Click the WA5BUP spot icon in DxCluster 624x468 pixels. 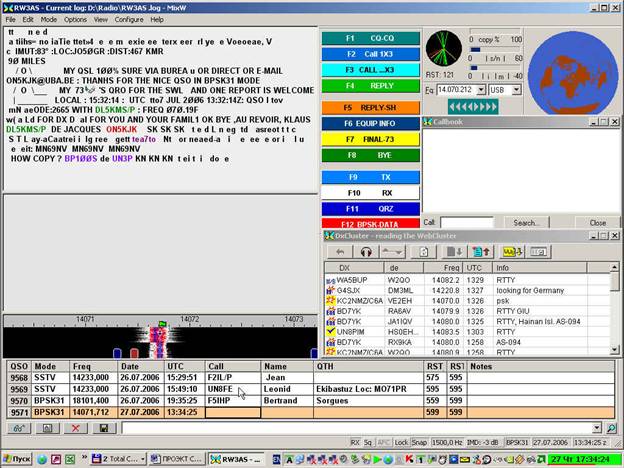click(330, 281)
